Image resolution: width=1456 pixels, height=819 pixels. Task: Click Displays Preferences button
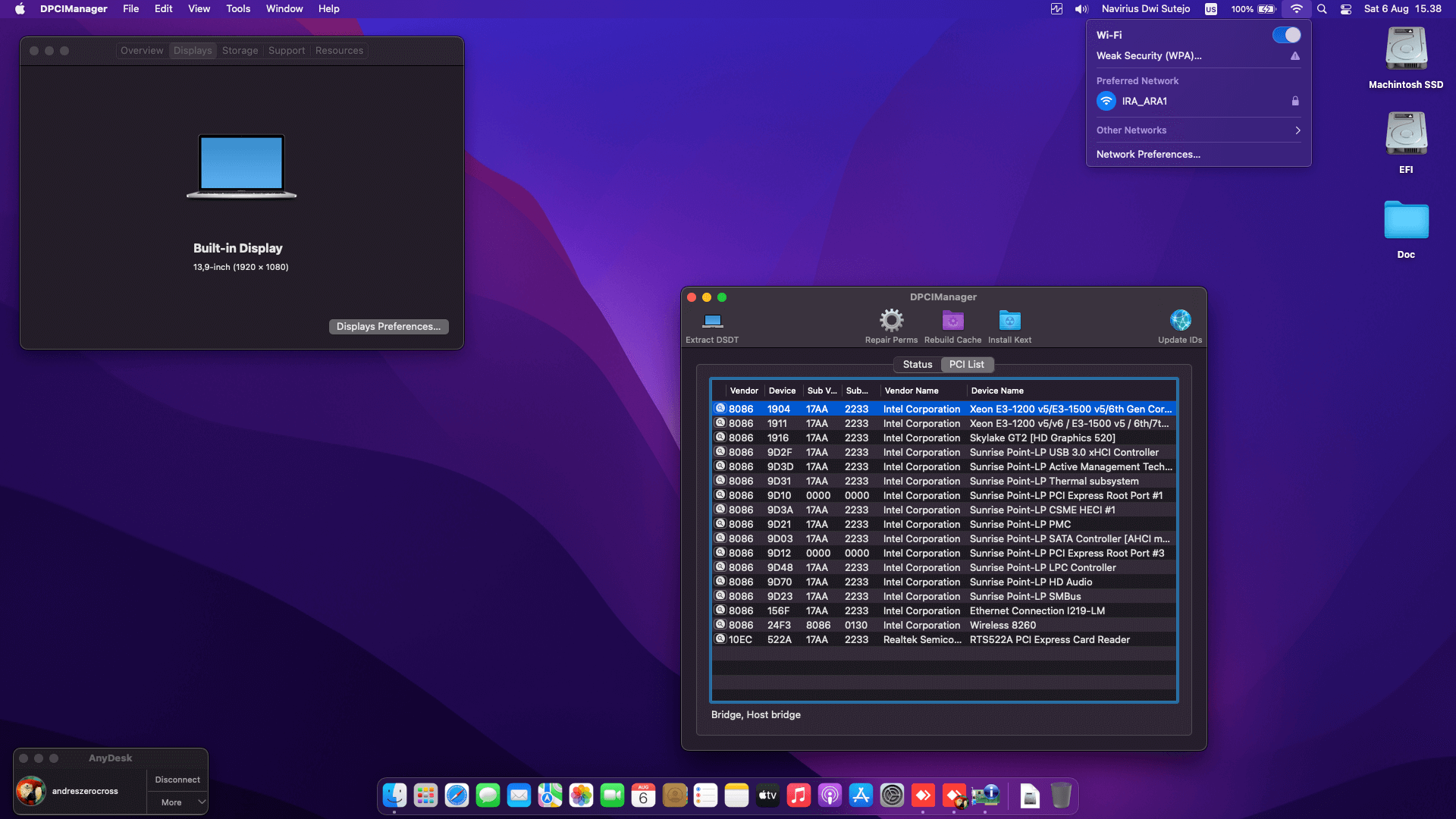[388, 326]
